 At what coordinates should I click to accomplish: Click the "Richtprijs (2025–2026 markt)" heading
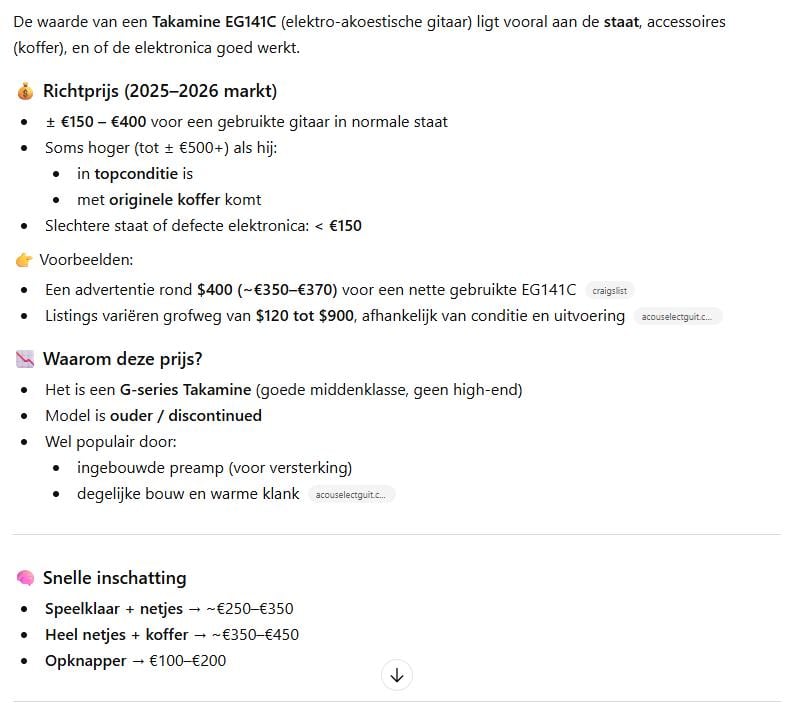[160, 92]
